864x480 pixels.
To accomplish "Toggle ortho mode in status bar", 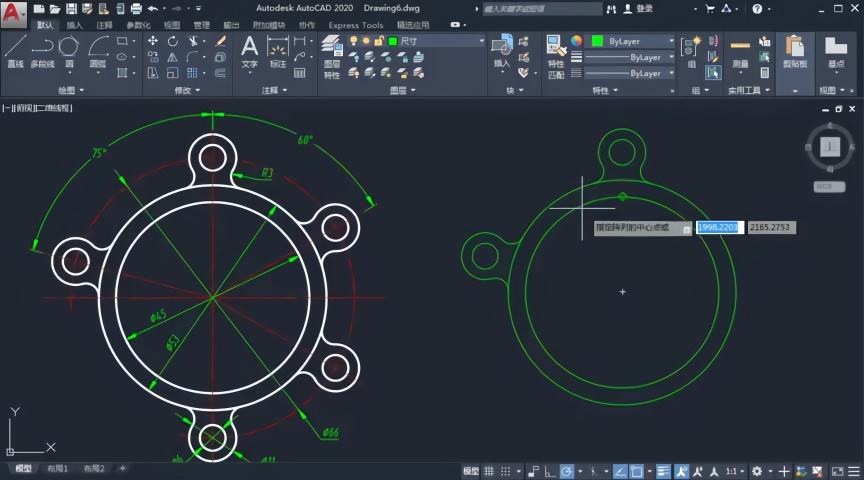I will coord(549,471).
